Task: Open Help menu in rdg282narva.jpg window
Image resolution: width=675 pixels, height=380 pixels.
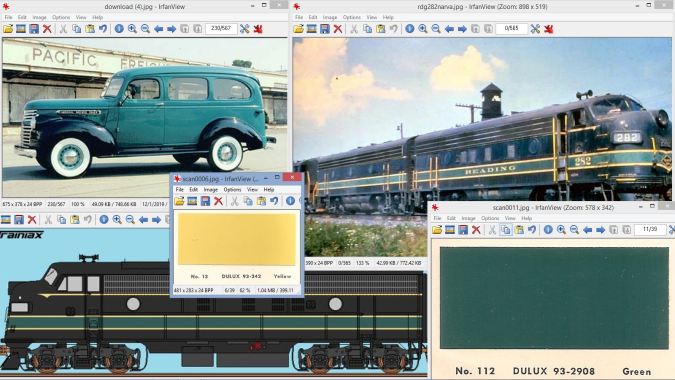Action: tap(388, 17)
